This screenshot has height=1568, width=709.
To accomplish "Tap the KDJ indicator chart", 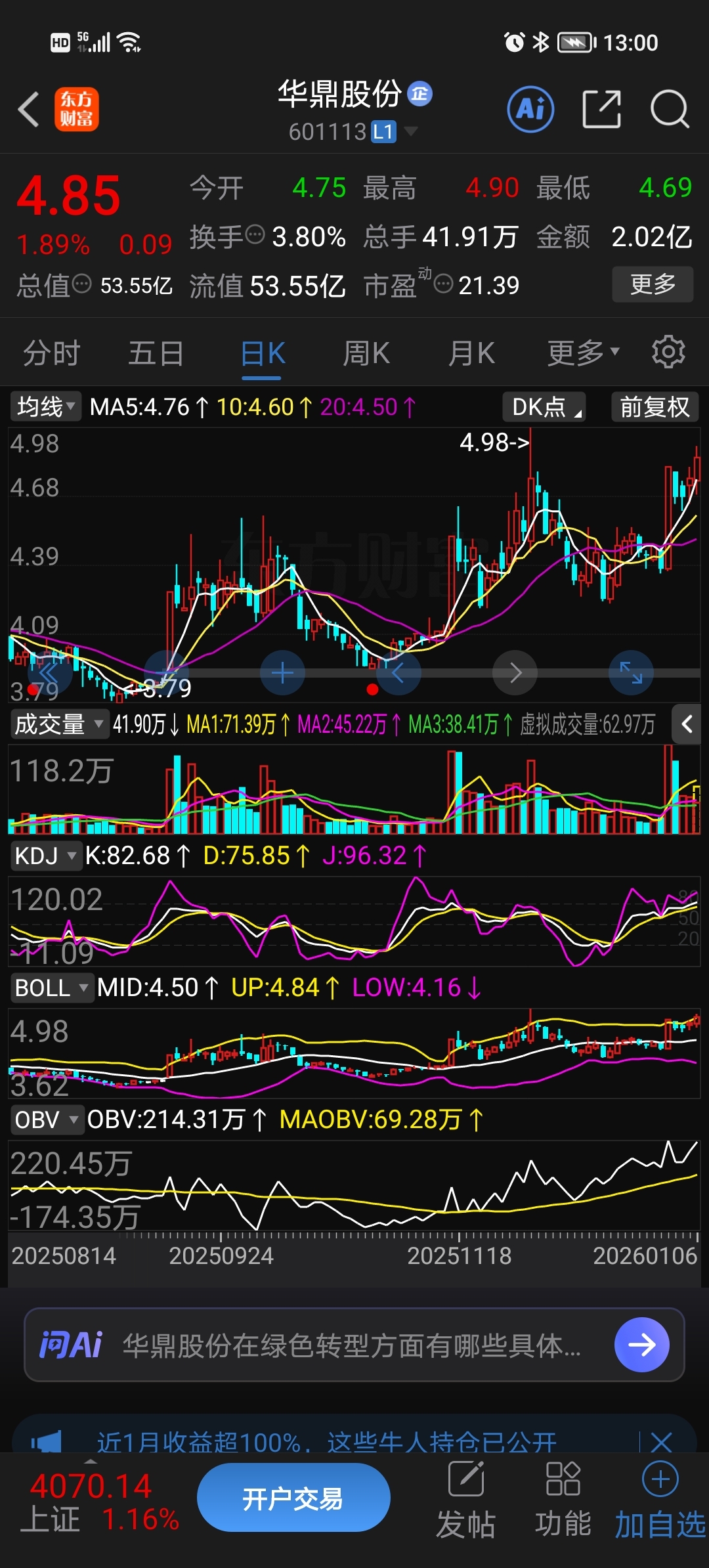I will pyautogui.click(x=354, y=921).
